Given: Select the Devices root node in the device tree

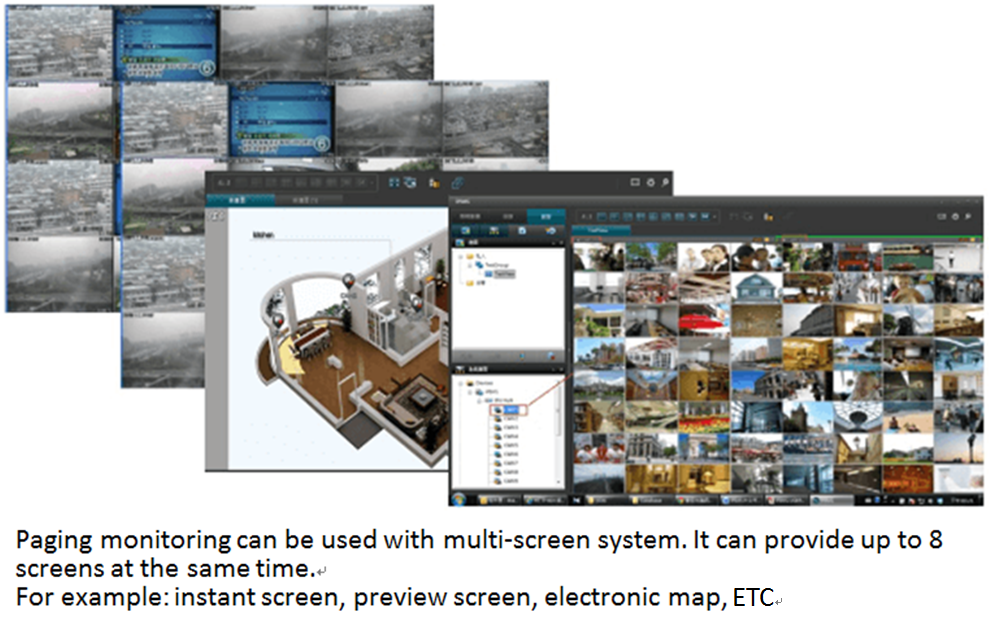Looking at the screenshot, I should tap(480, 383).
